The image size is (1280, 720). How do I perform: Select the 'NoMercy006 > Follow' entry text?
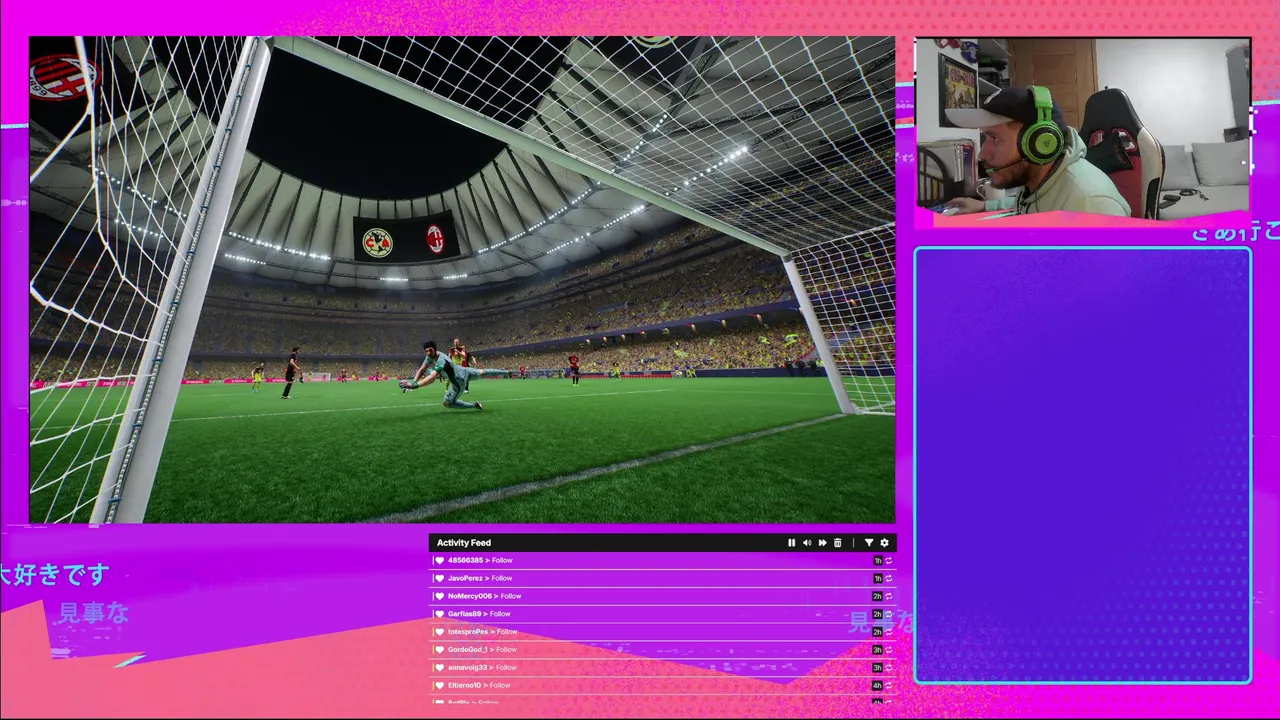click(x=485, y=596)
